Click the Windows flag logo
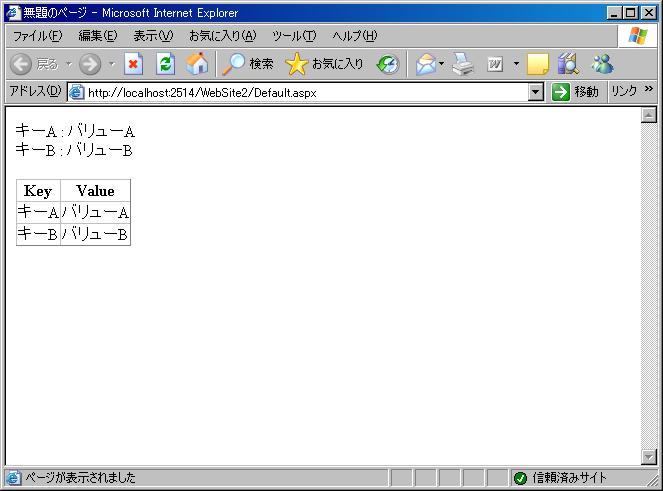Viewport: 663px width, 491px height. pyautogui.click(x=638, y=36)
